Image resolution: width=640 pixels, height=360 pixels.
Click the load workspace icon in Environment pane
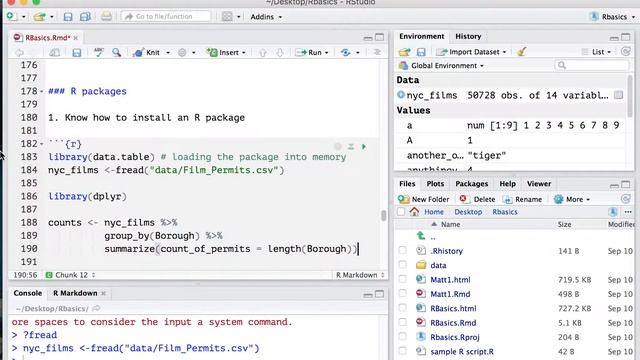coord(404,52)
